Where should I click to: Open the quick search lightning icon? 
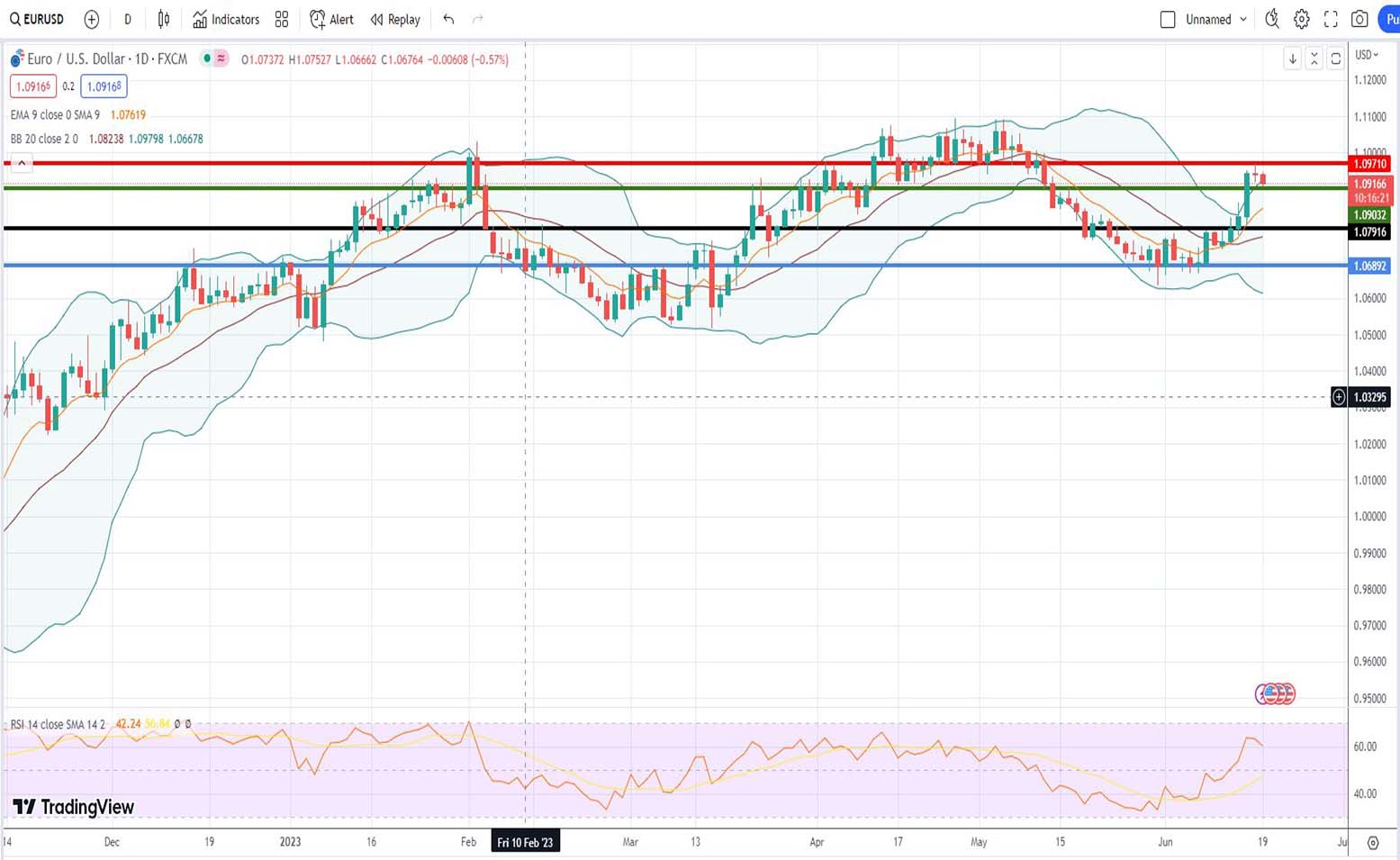click(x=1271, y=19)
